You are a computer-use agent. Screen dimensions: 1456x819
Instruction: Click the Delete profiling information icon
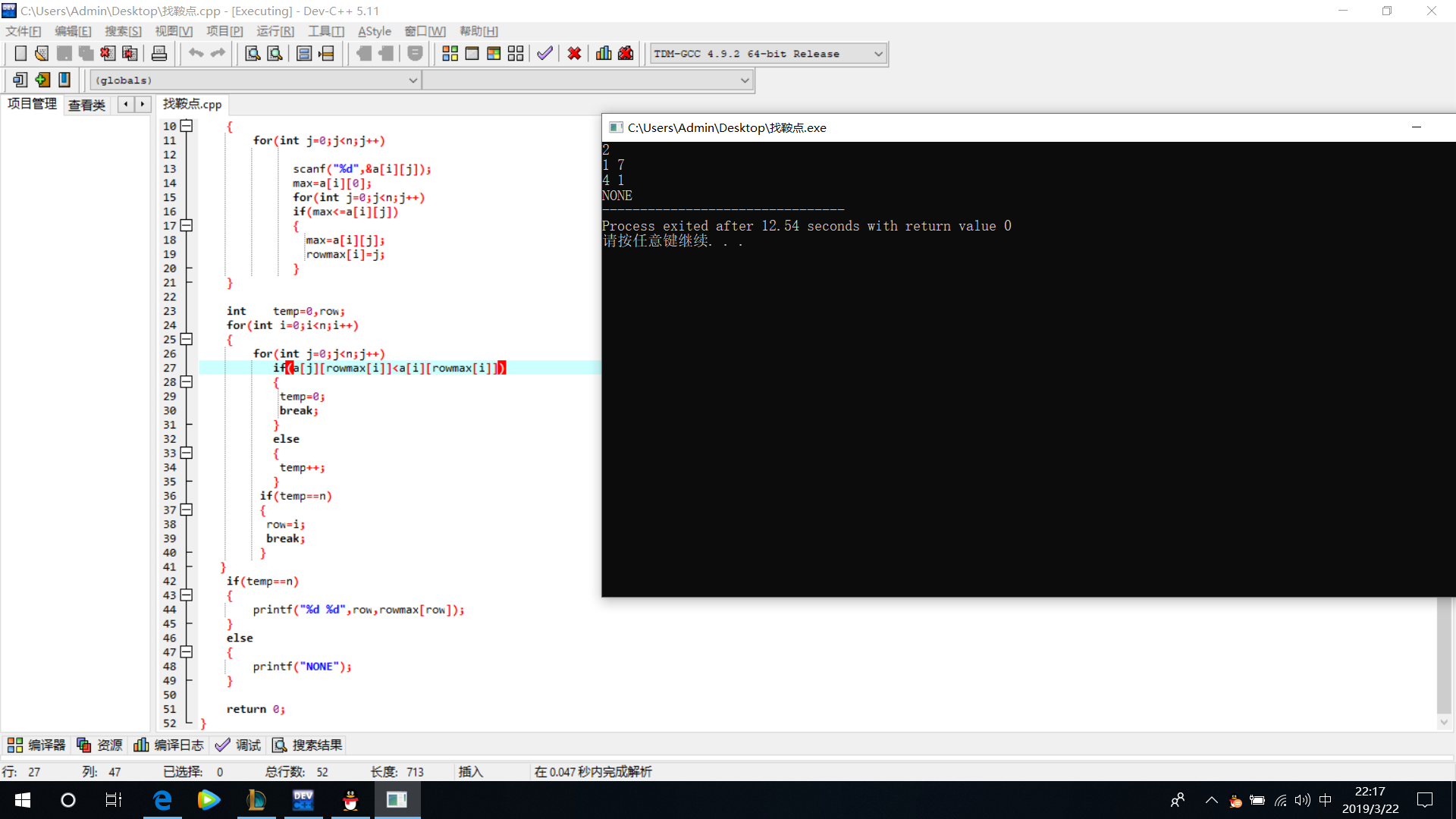(626, 54)
